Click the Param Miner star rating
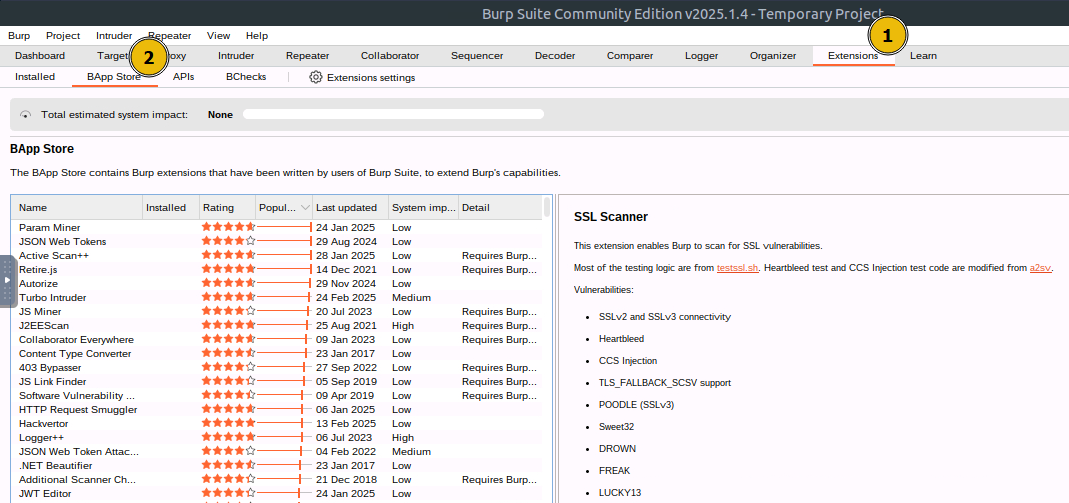Image resolution: width=1069 pixels, height=503 pixels. point(228,227)
